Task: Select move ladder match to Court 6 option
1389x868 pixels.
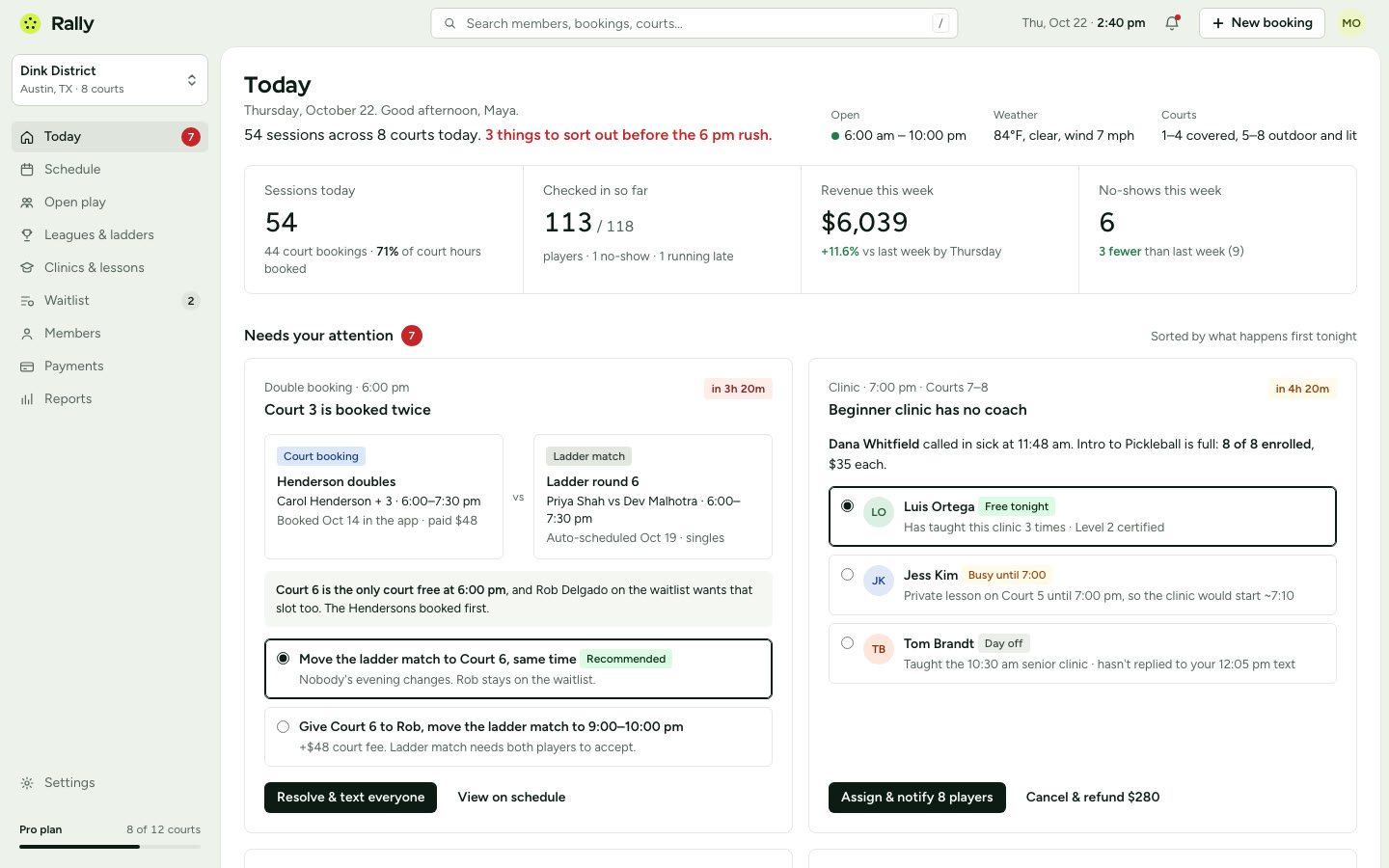Action: tap(518, 668)
